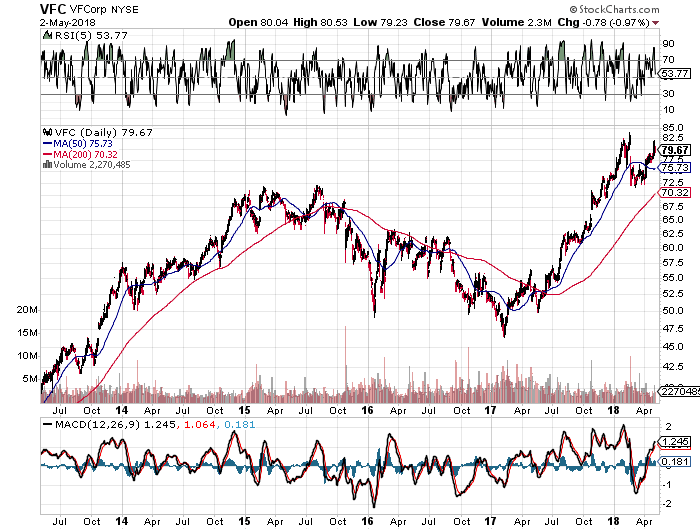Image resolution: width=700 pixels, height=530 pixels.
Task: Click the price axis label 42.5
Action: click(x=673, y=367)
